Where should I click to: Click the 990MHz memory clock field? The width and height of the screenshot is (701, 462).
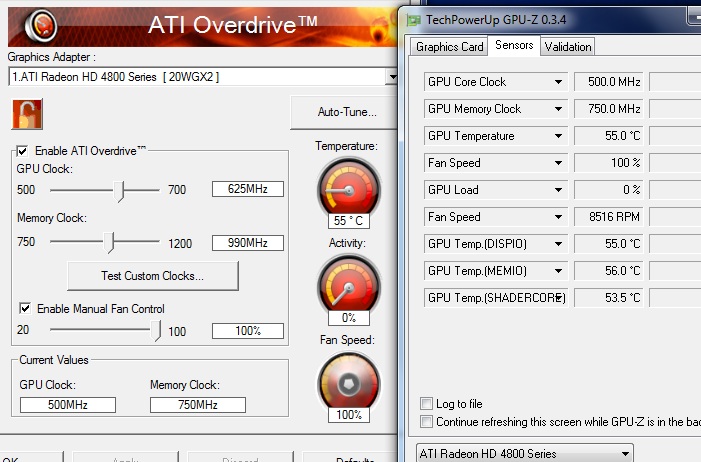[x=248, y=242]
